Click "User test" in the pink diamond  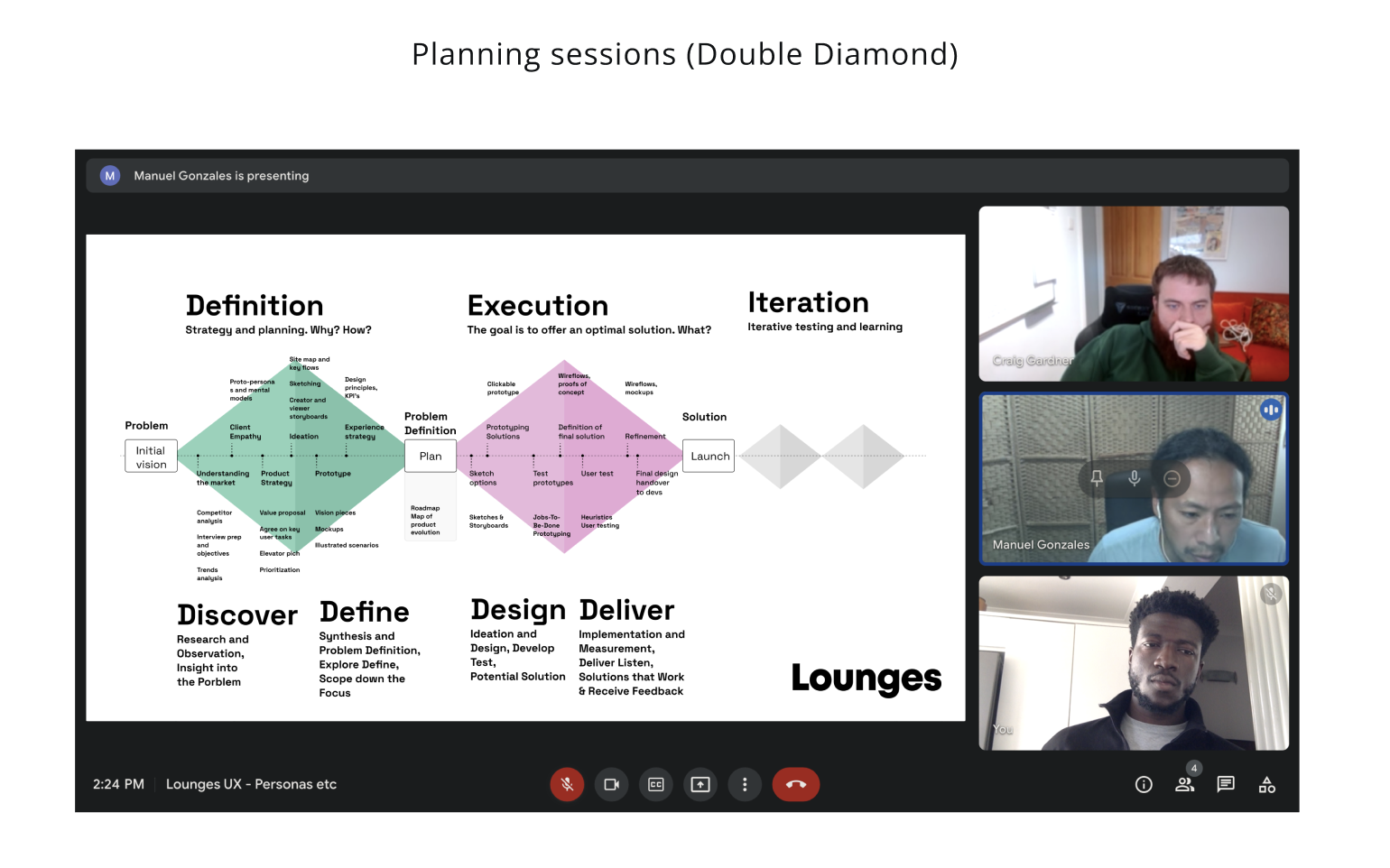tap(597, 474)
